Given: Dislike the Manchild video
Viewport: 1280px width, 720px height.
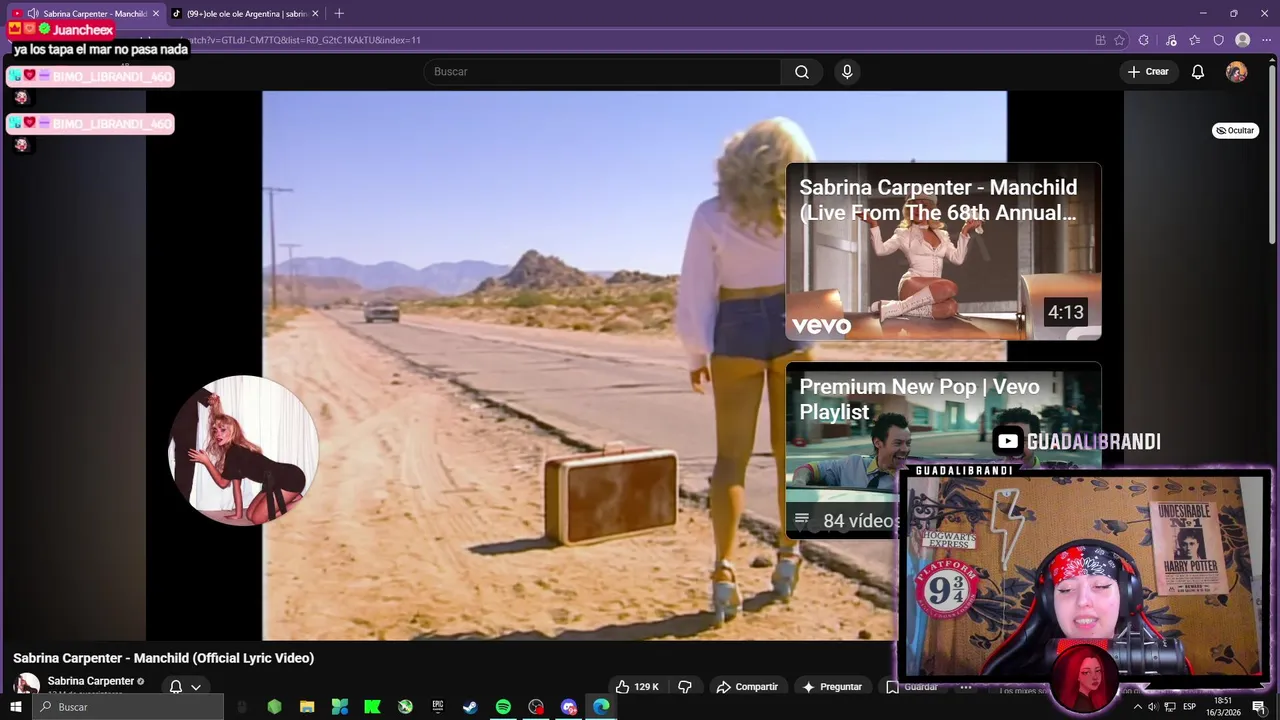Looking at the screenshot, I should pyautogui.click(x=685, y=687).
